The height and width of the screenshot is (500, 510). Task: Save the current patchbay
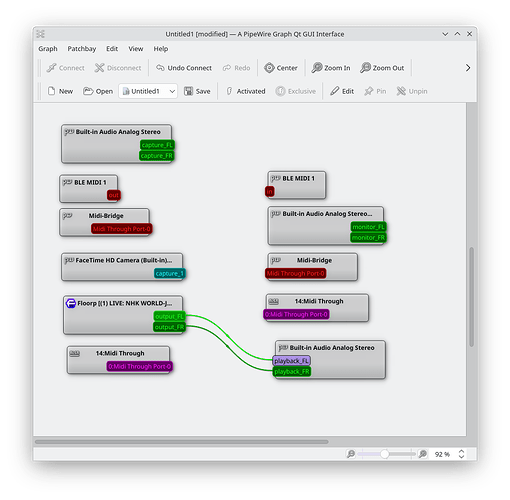[197, 91]
